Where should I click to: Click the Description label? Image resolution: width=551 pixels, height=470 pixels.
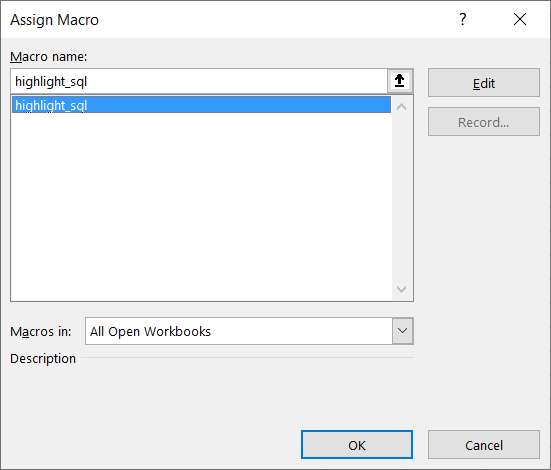pos(43,359)
